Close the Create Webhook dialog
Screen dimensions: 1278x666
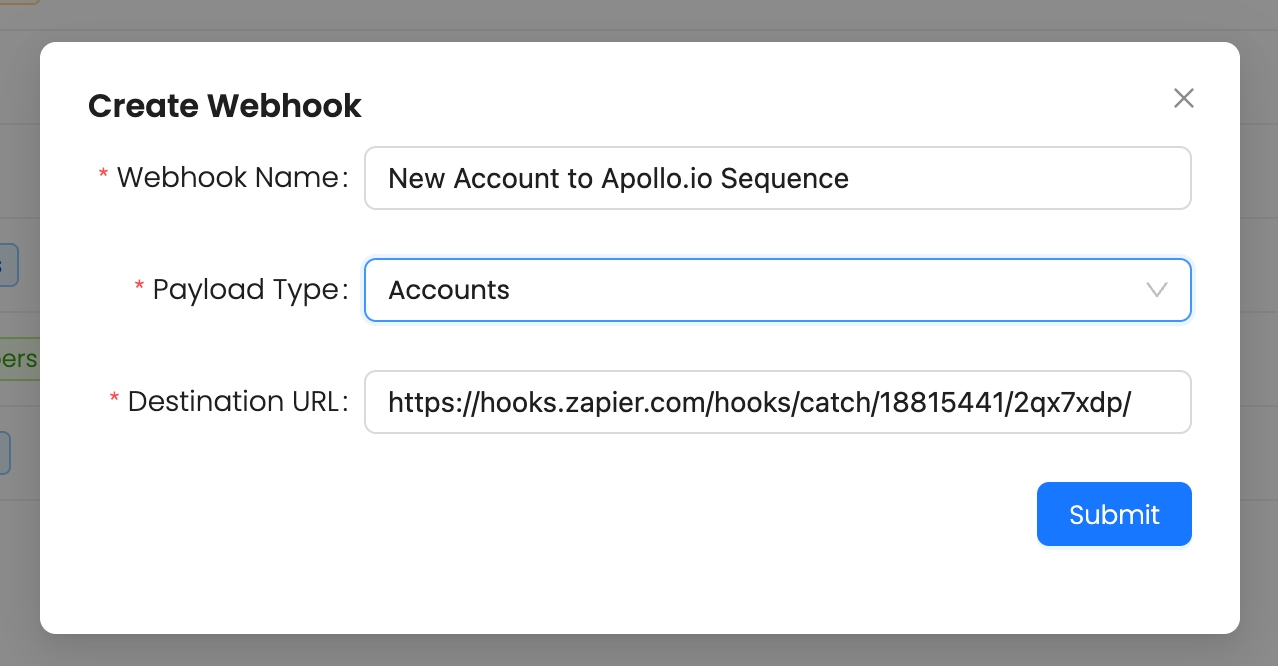[1184, 98]
